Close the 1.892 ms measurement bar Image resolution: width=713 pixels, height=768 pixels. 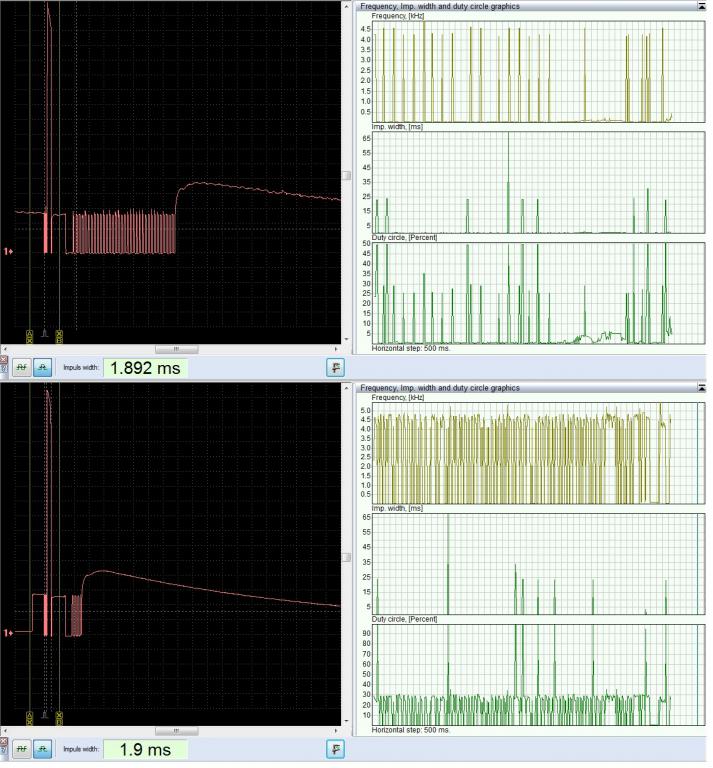click(3, 360)
